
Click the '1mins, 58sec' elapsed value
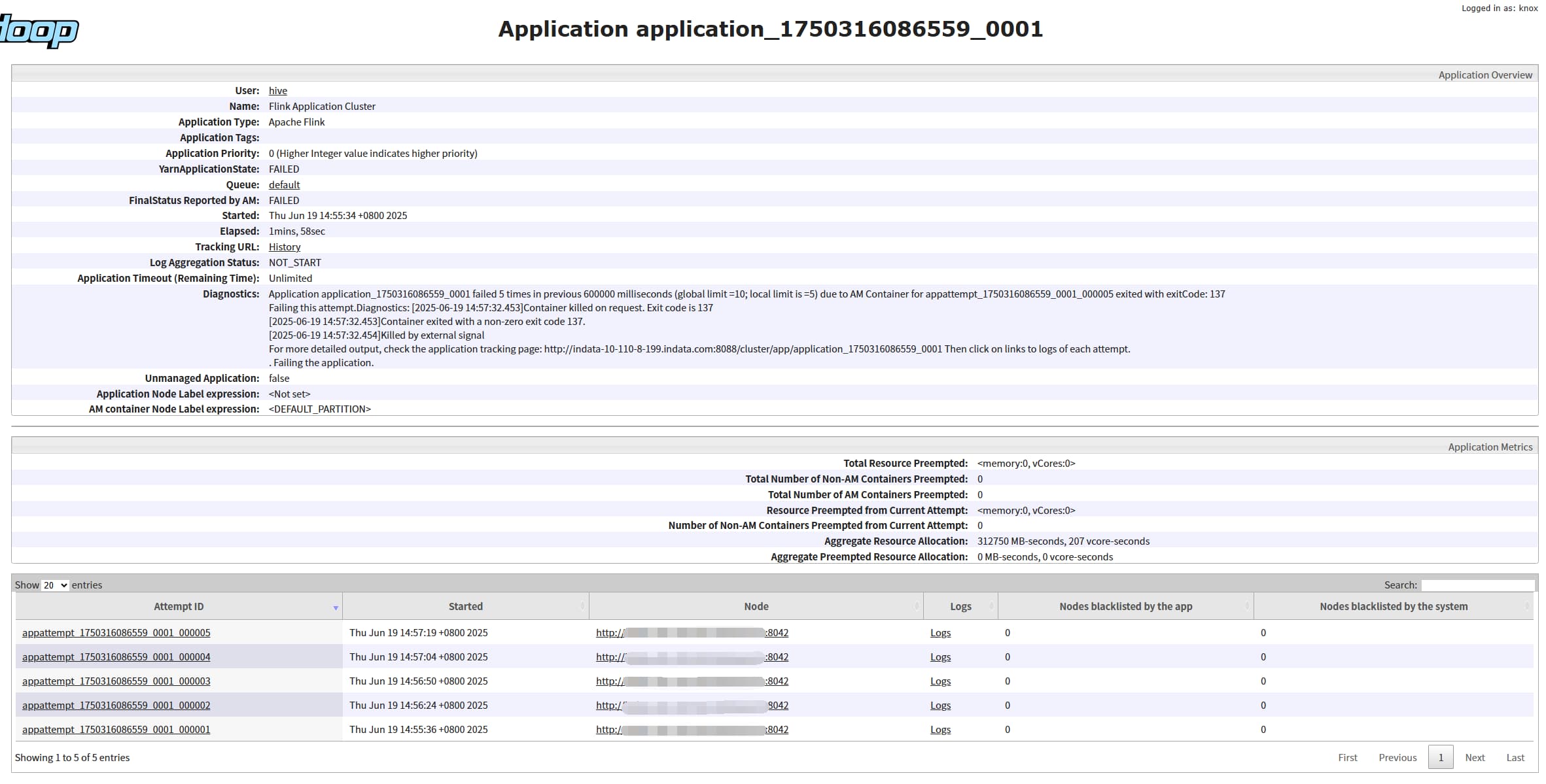(x=296, y=231)
